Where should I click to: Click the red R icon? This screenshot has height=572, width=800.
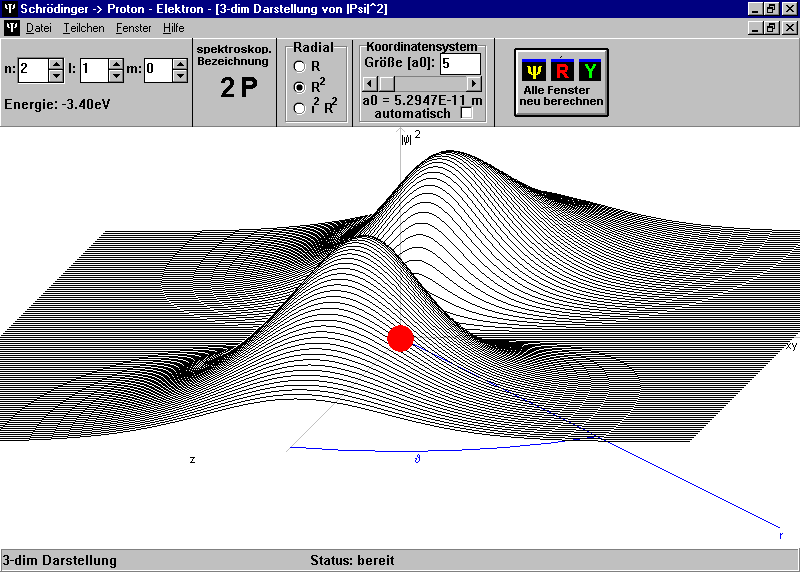[x=562, y=70]
